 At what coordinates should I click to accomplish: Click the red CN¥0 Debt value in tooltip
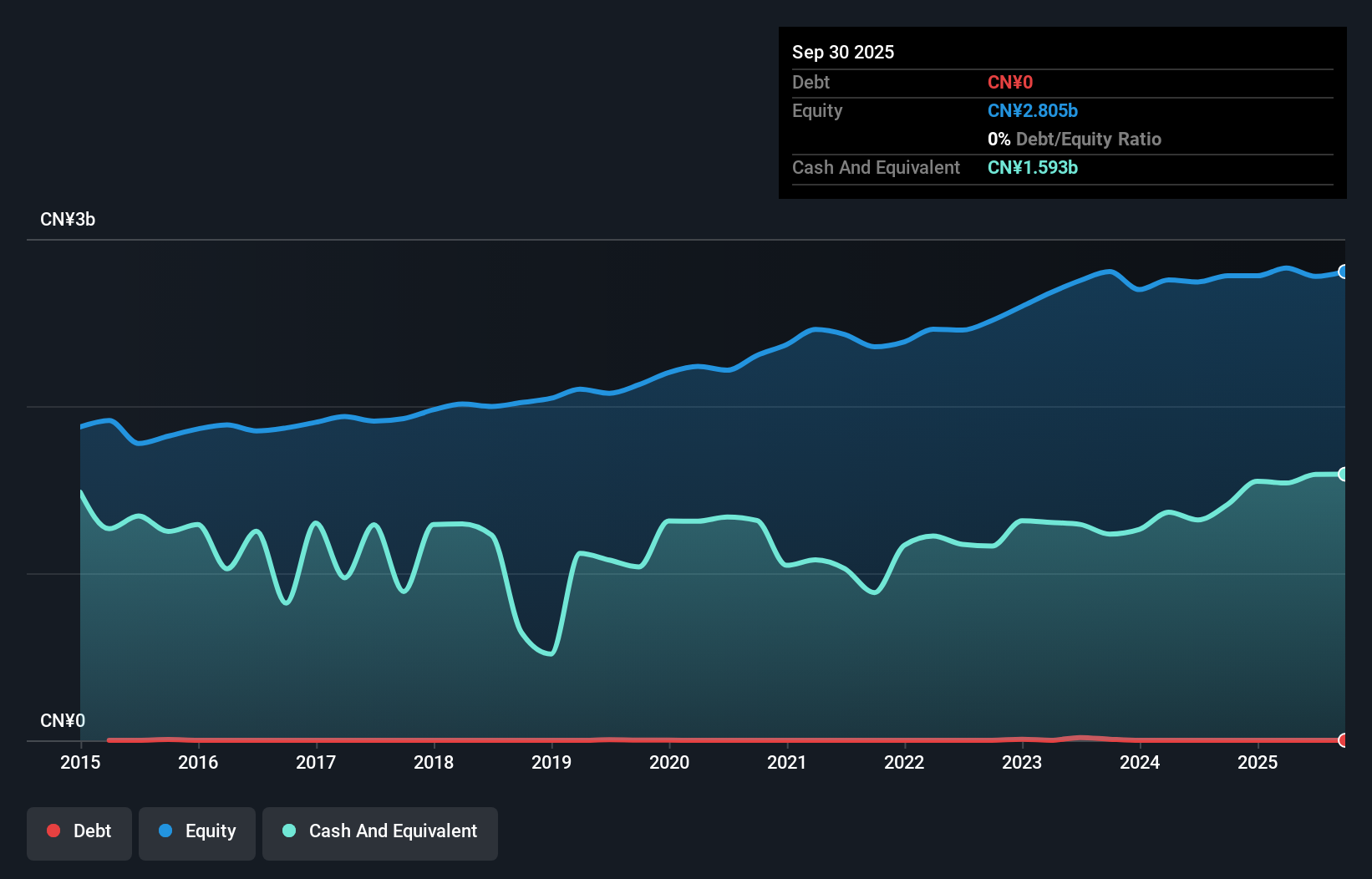click(x=1010, y=82)
